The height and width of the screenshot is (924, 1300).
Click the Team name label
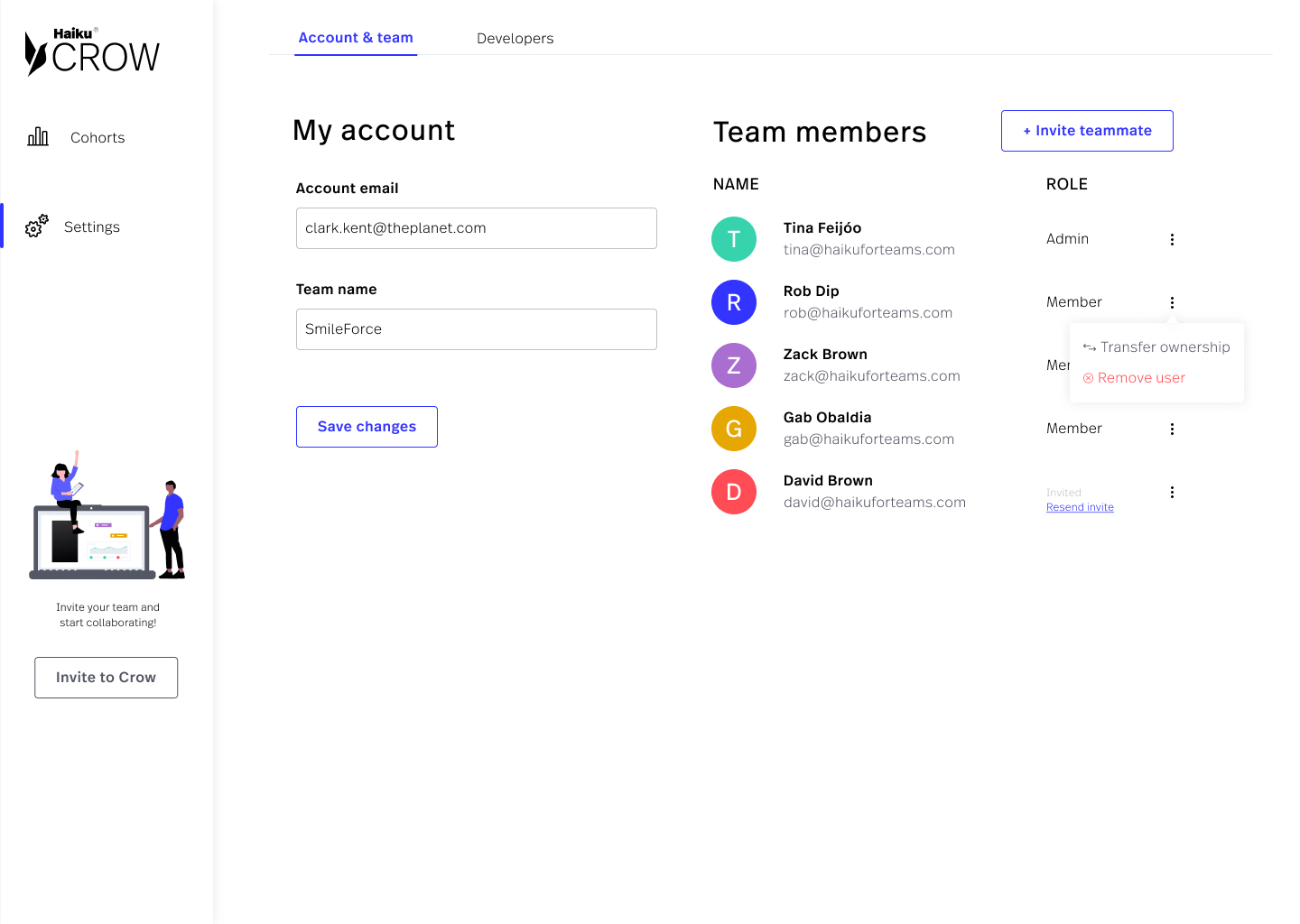point(337,290)
